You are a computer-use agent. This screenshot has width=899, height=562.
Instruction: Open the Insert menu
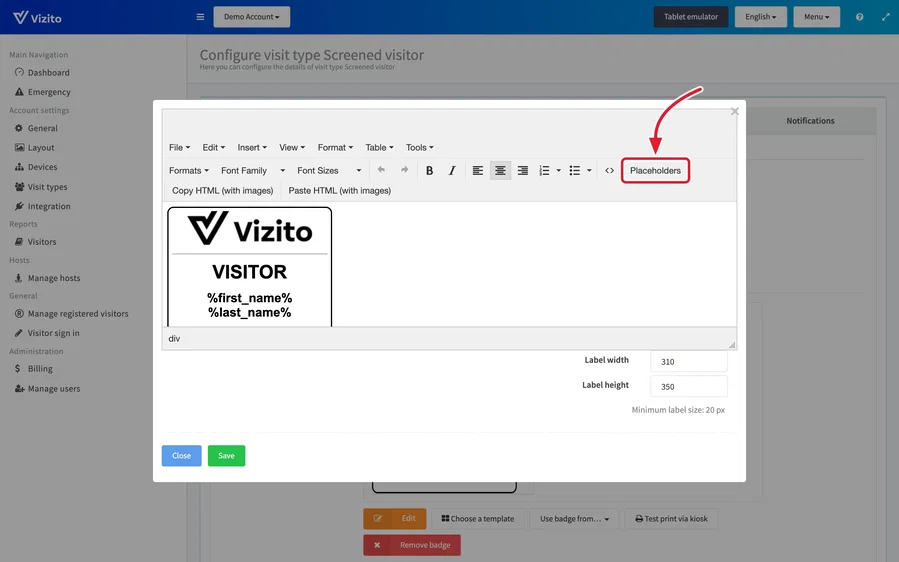(252, 147)
